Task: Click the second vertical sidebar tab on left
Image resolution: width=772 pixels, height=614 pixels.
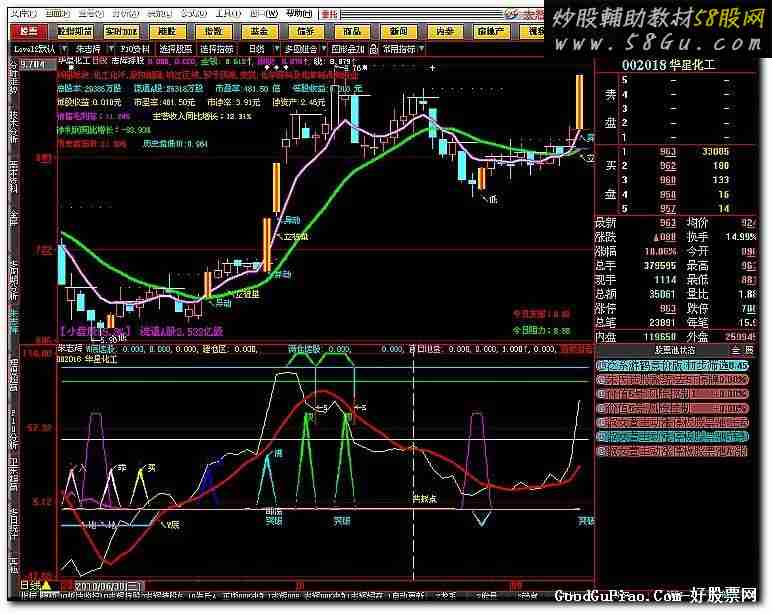Action: [x=13, y=126]
